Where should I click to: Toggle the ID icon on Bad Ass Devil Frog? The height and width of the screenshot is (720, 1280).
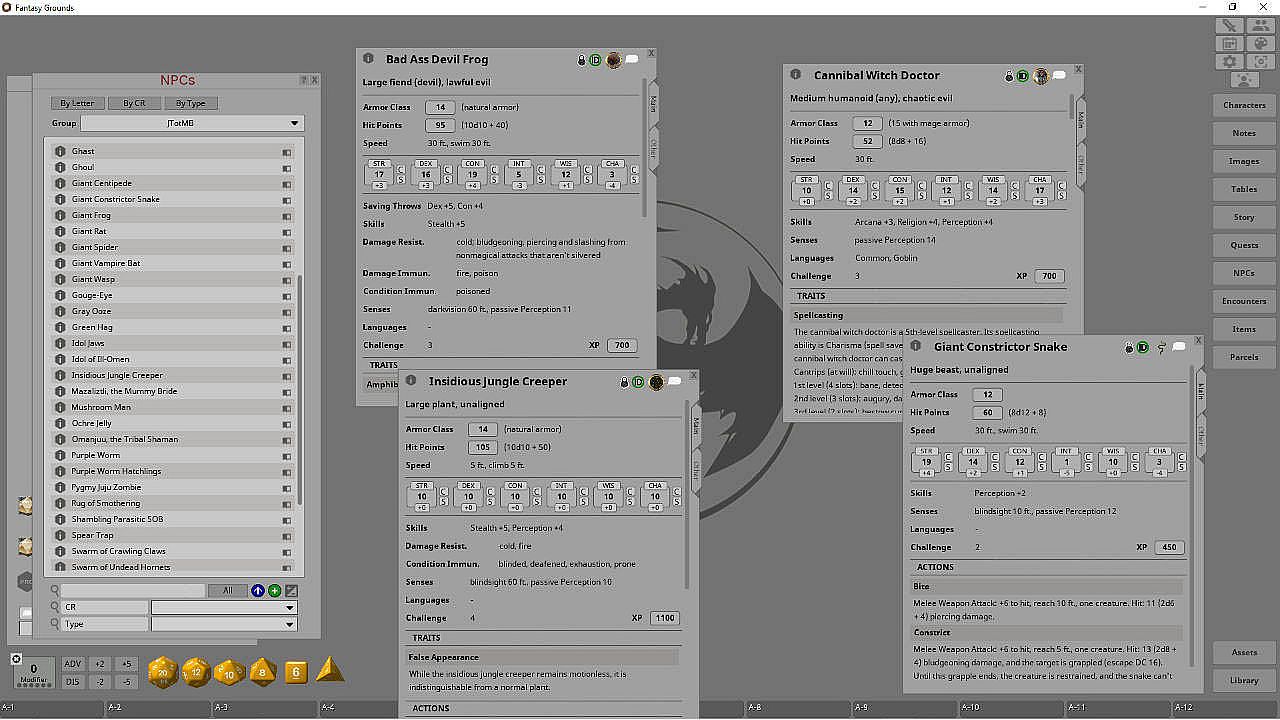click(x=595, y=61)
